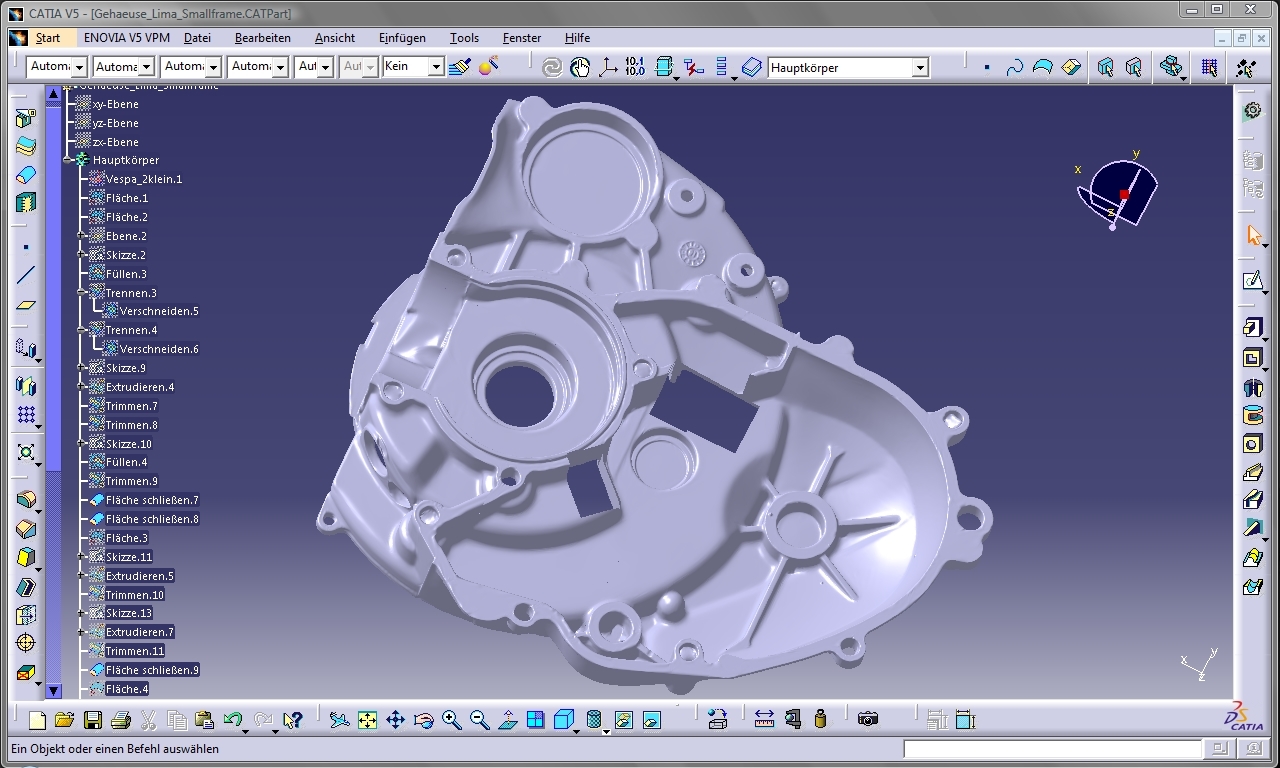Viewport: 1280px width, 768px height.
Task: Click the Sketcher icon on right toolbar
Action: click(1253, 281)
